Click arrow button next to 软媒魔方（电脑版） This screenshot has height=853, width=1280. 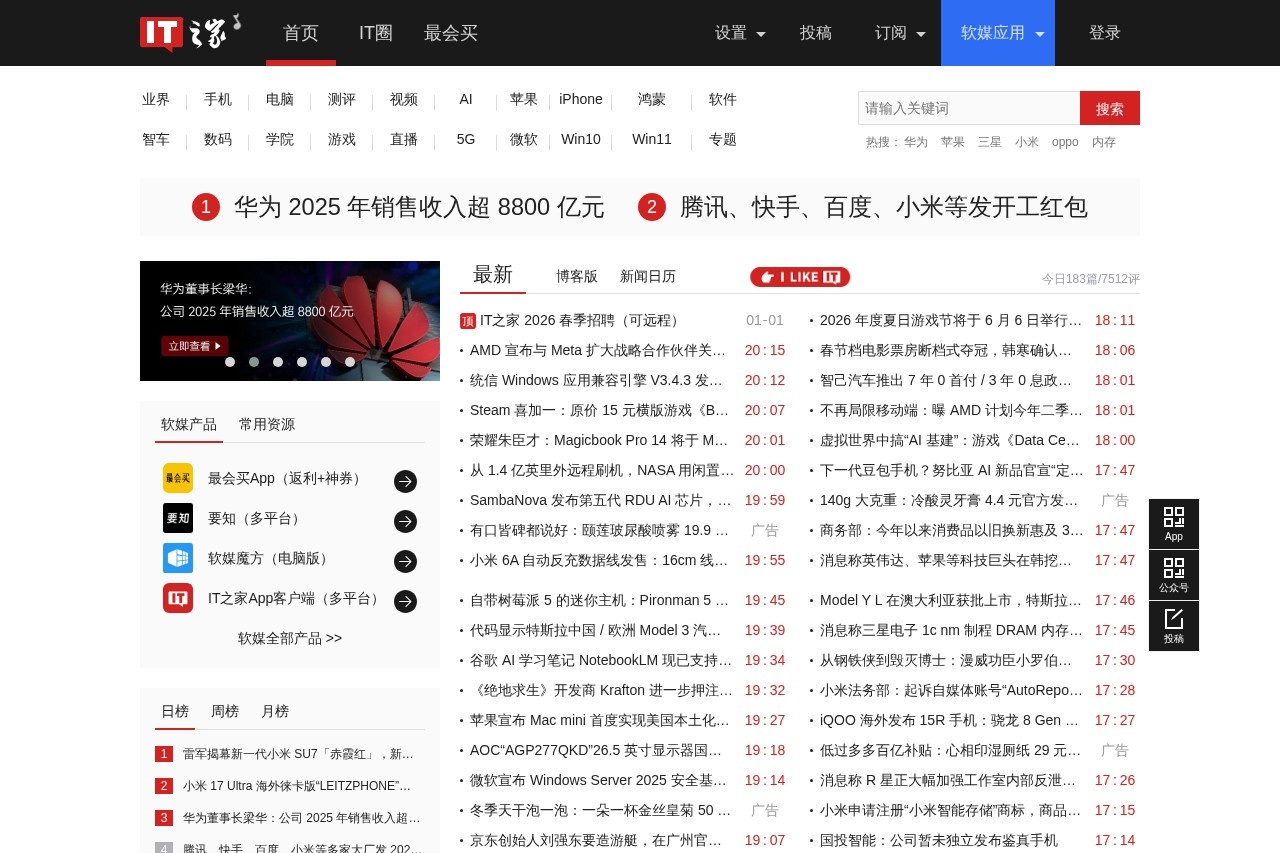(x=405, y=561)
